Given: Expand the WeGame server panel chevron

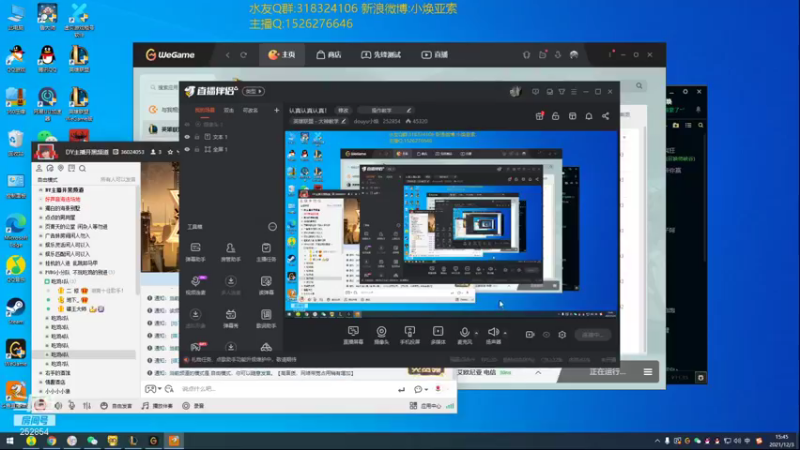Looking at the screenshot, I should (x=538, y=372).
